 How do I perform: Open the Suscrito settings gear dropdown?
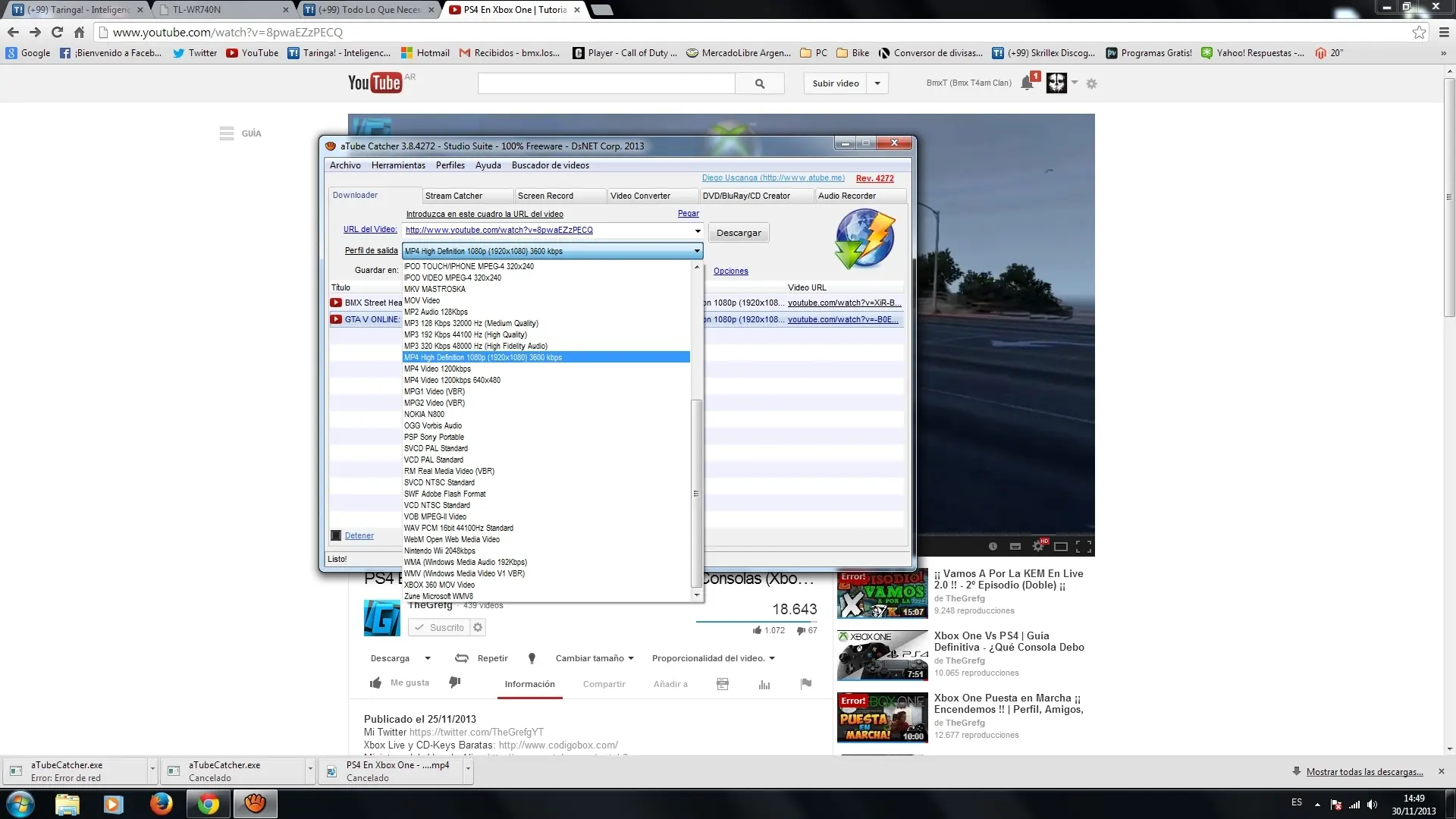pyautogui.click(x=478, y=627)
